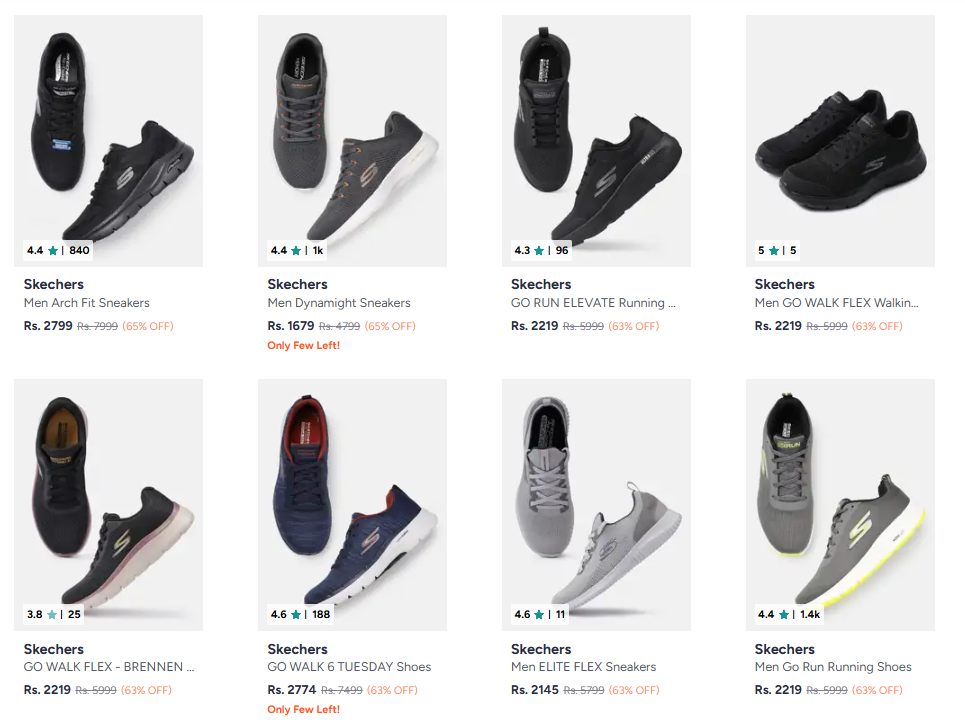
Task: Click the 5 star rating badge
Action: tap(776, 250)
